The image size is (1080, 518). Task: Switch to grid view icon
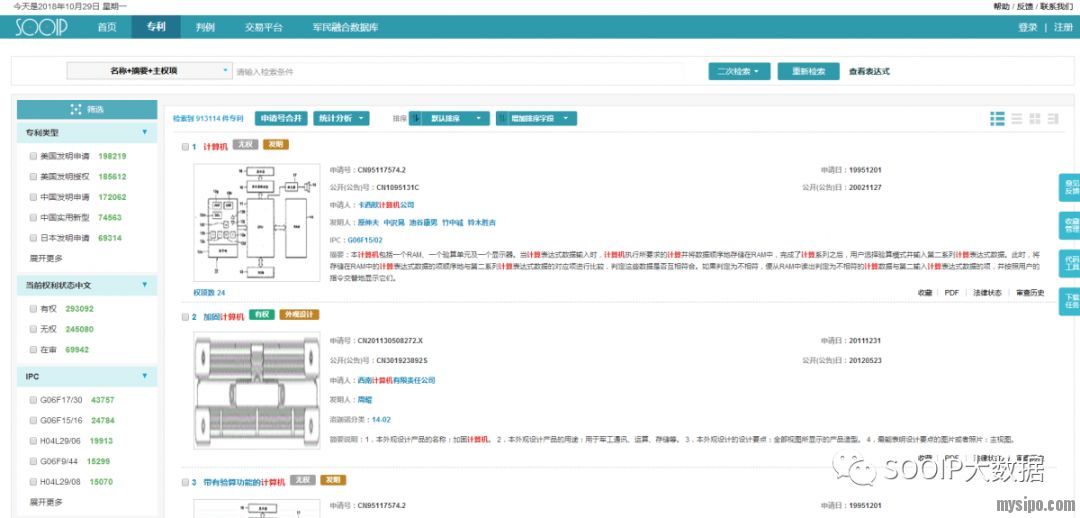click(x=1035, y=119)
